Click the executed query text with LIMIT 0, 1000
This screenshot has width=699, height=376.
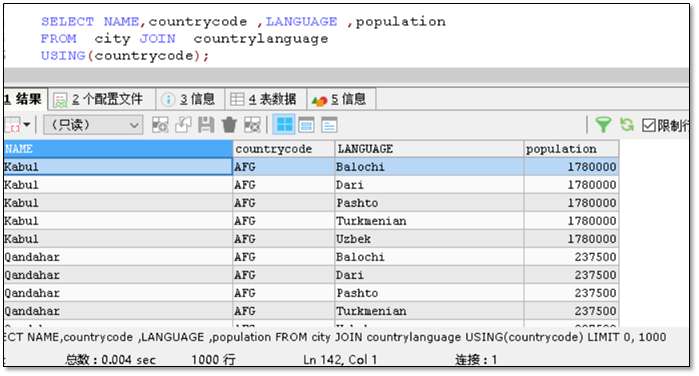click(x=335, y=337)
